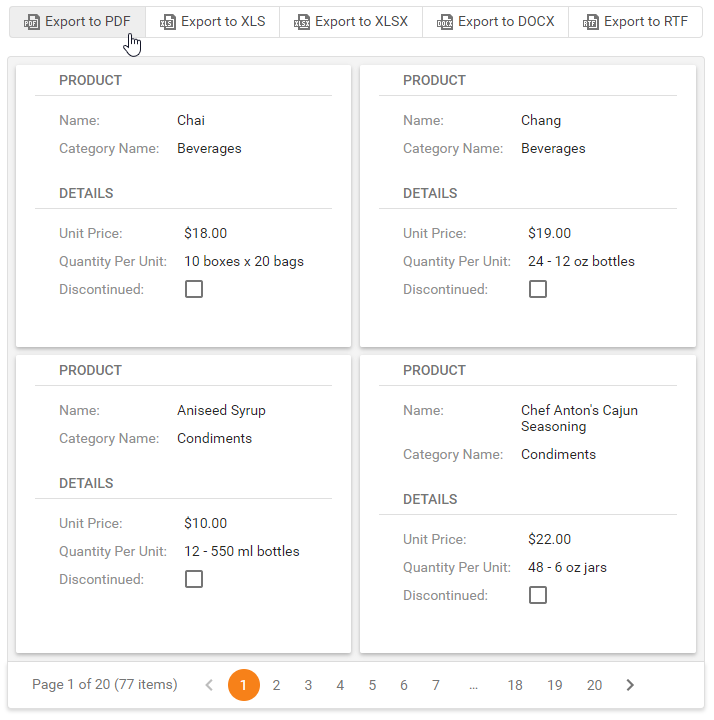Select the product name 'Chai'
The image size is (714, 720).
tap(191, 120)
